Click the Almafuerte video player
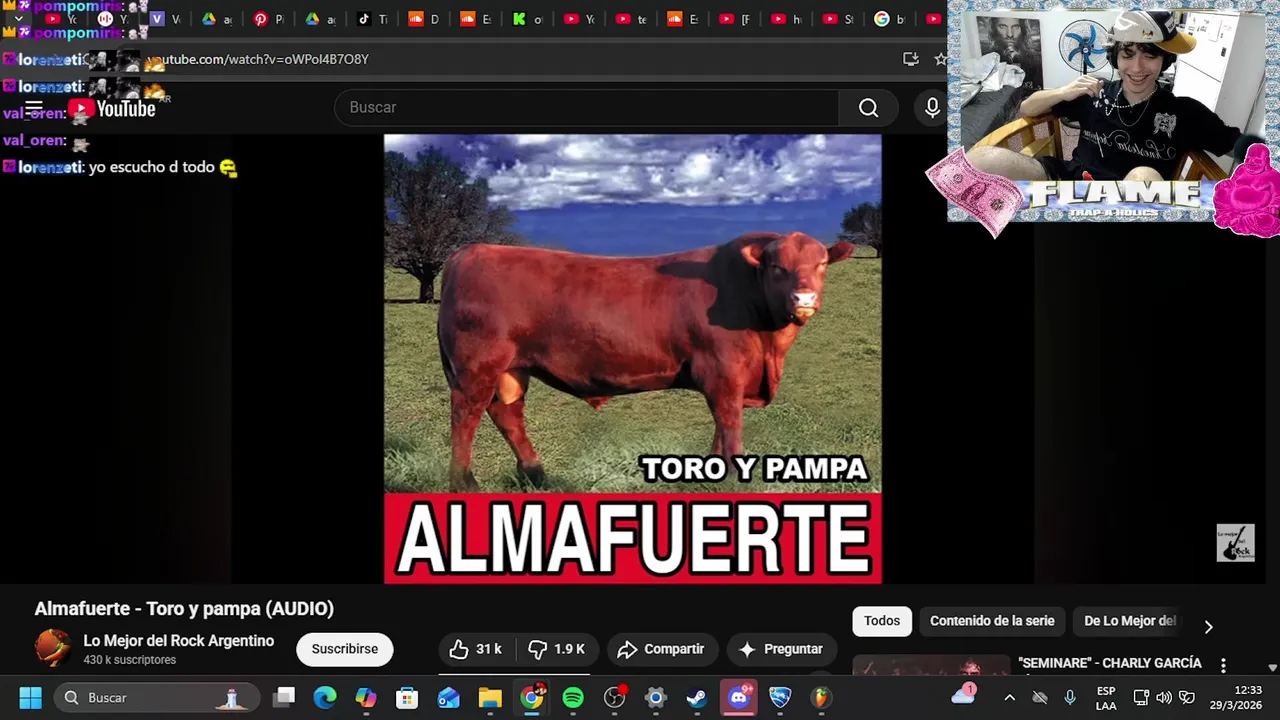Screen dimensions: 1280x720 pos(633,359)
